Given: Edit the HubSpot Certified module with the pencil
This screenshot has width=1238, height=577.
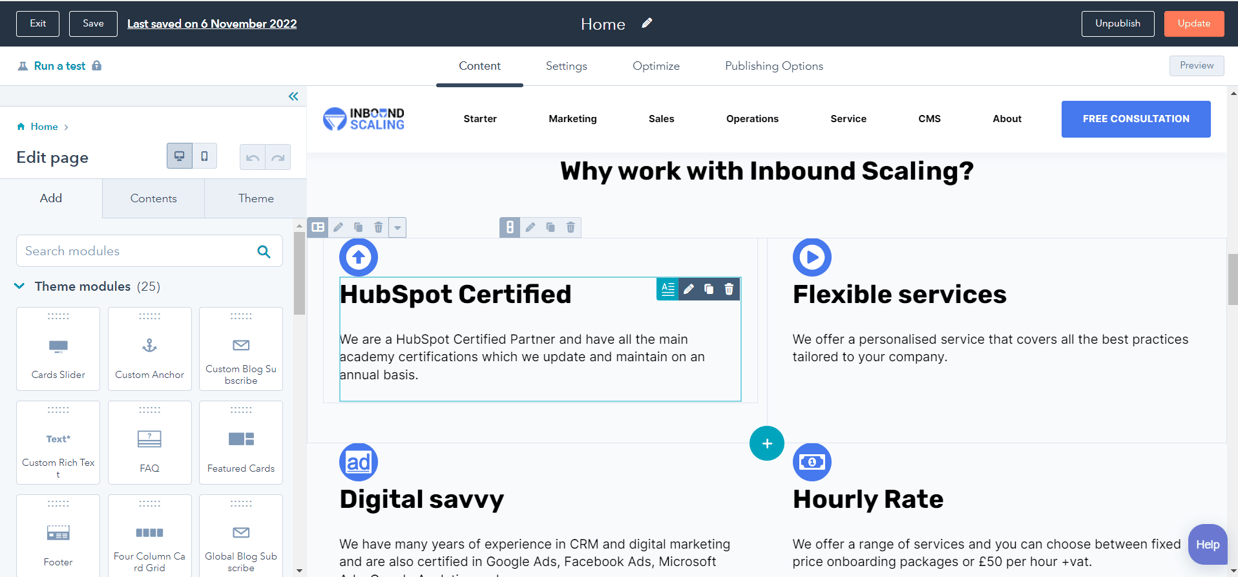Looking at the screenshot, I should click(689, 289).
